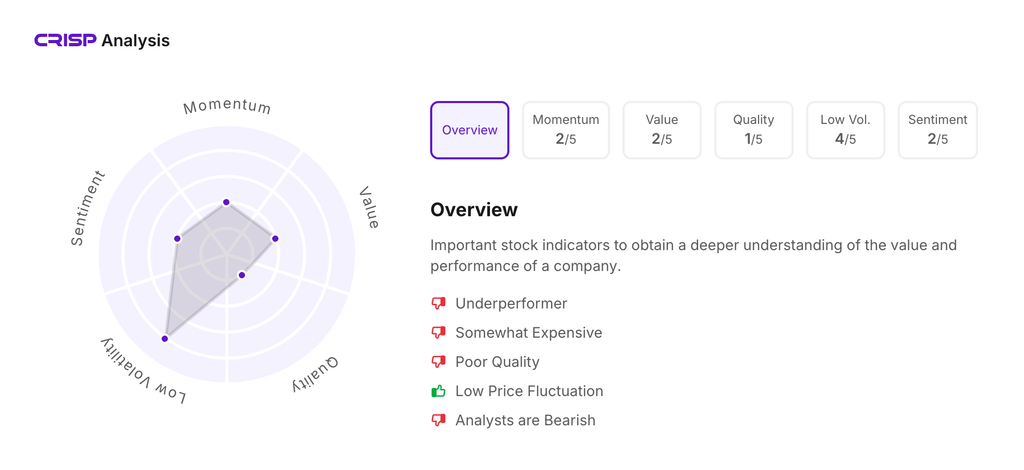This screenshot has height=470, width=1024.
Task: Select the Low Vol. 4/5 tab
Action: pos(845,130)
